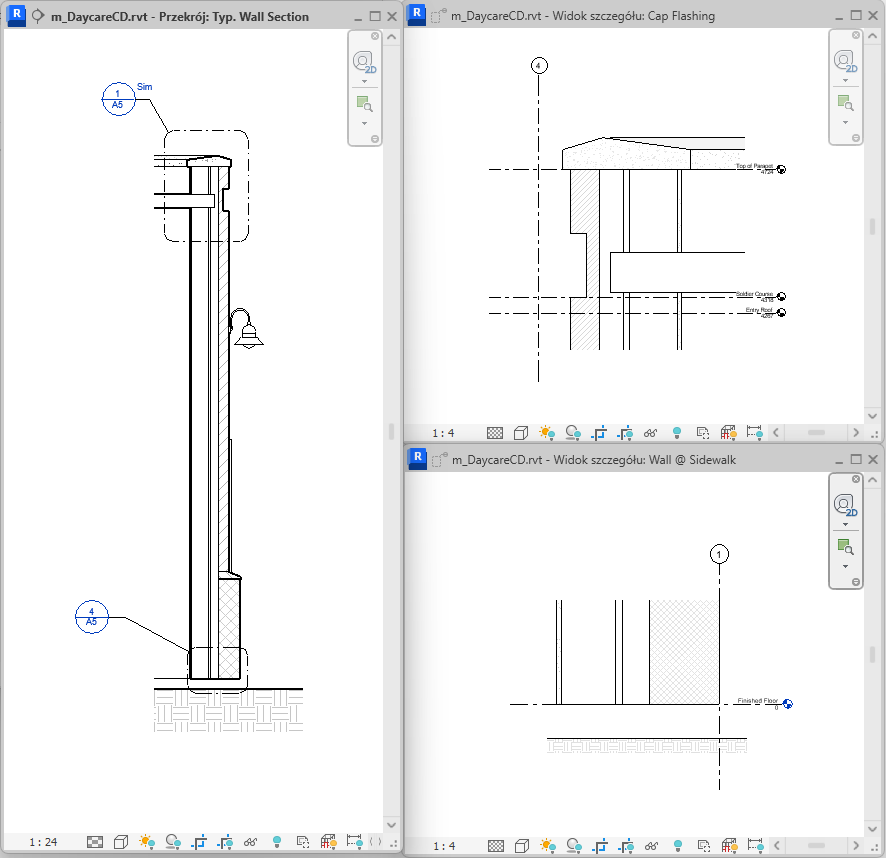886x858 pixels.
Task: Click Temporary Hide/Isolate glasses in Cap Flashing view
Action: point(650,433)
